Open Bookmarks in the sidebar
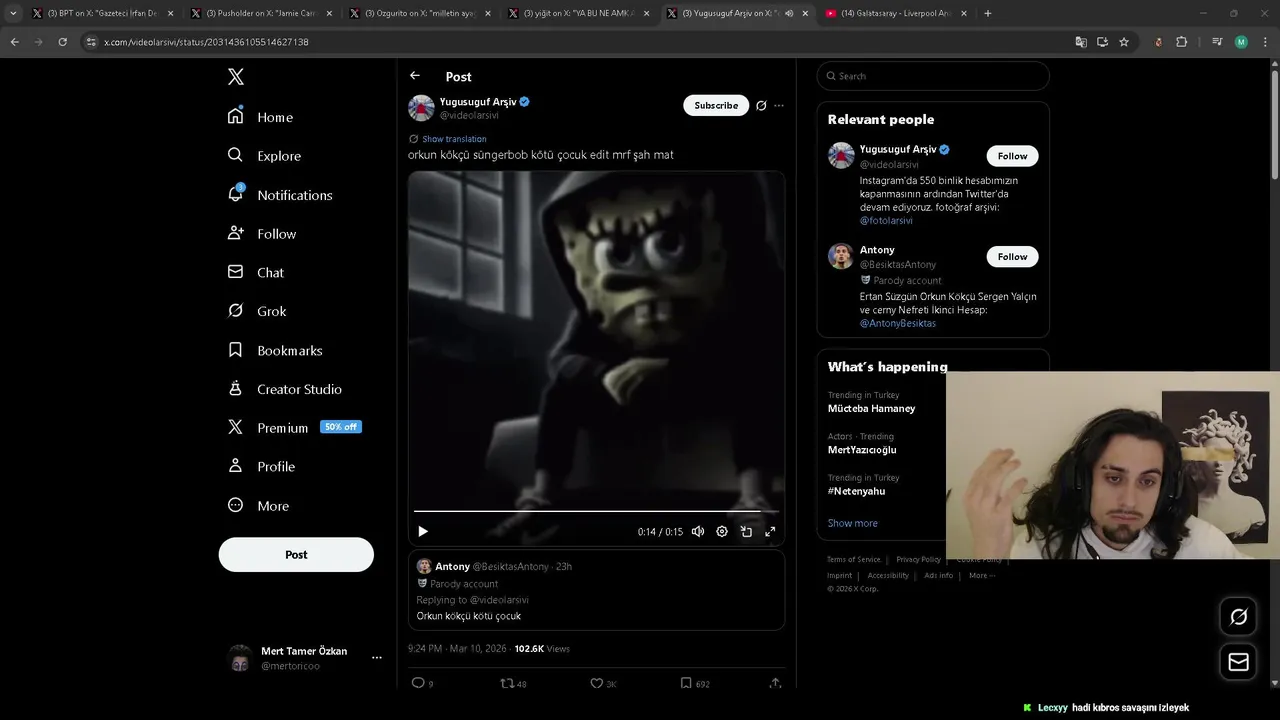This screenshot has height=720, width=1280. 275,350
